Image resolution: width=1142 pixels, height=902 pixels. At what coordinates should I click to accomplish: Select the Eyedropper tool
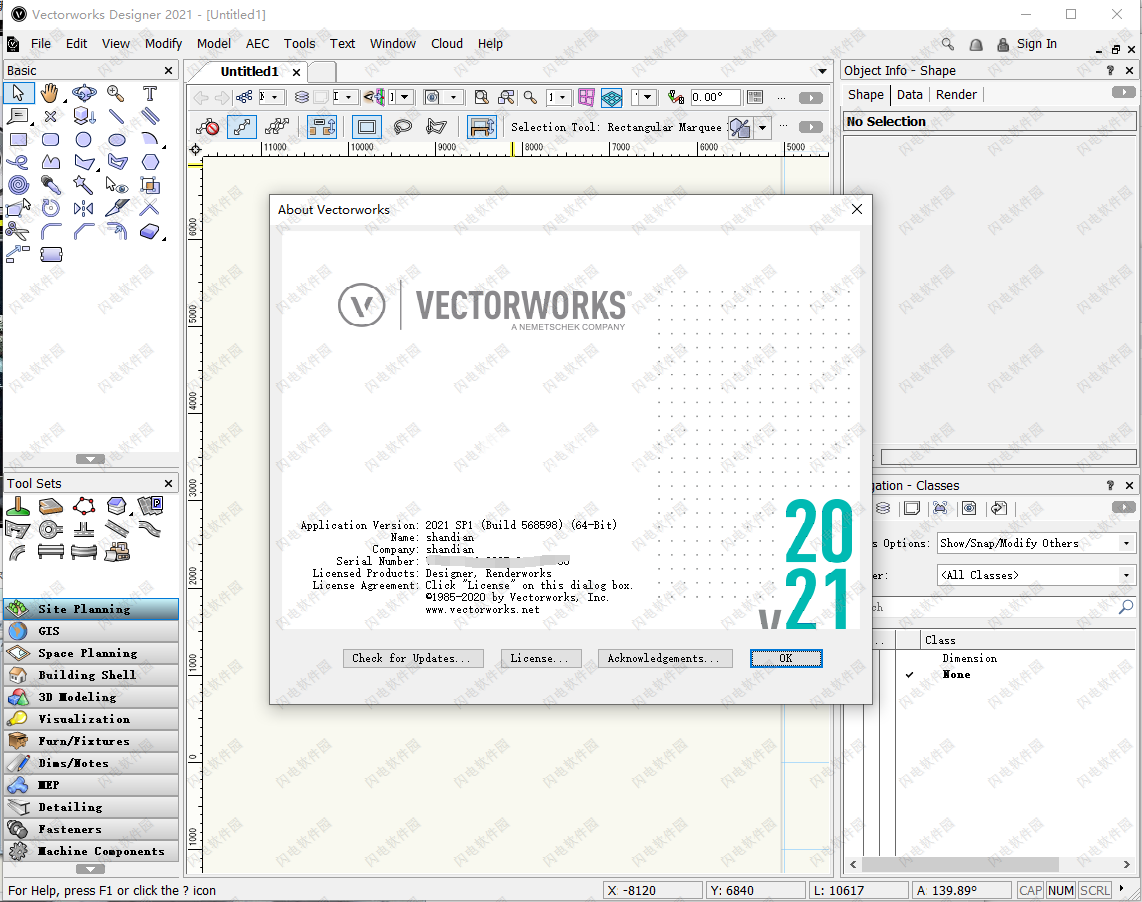50,185
